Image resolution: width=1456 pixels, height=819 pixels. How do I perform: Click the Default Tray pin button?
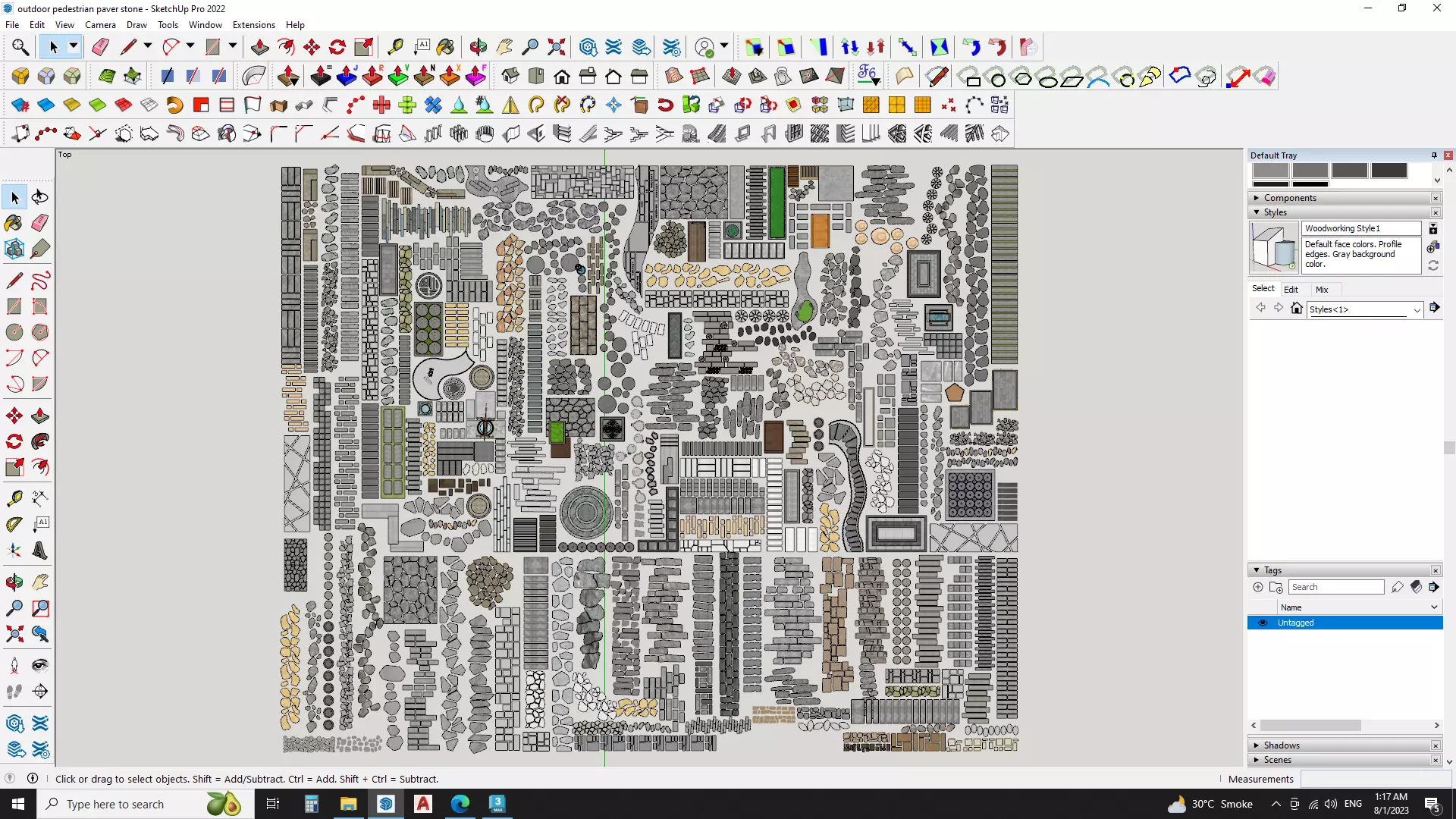click(x=1434, y=155)
